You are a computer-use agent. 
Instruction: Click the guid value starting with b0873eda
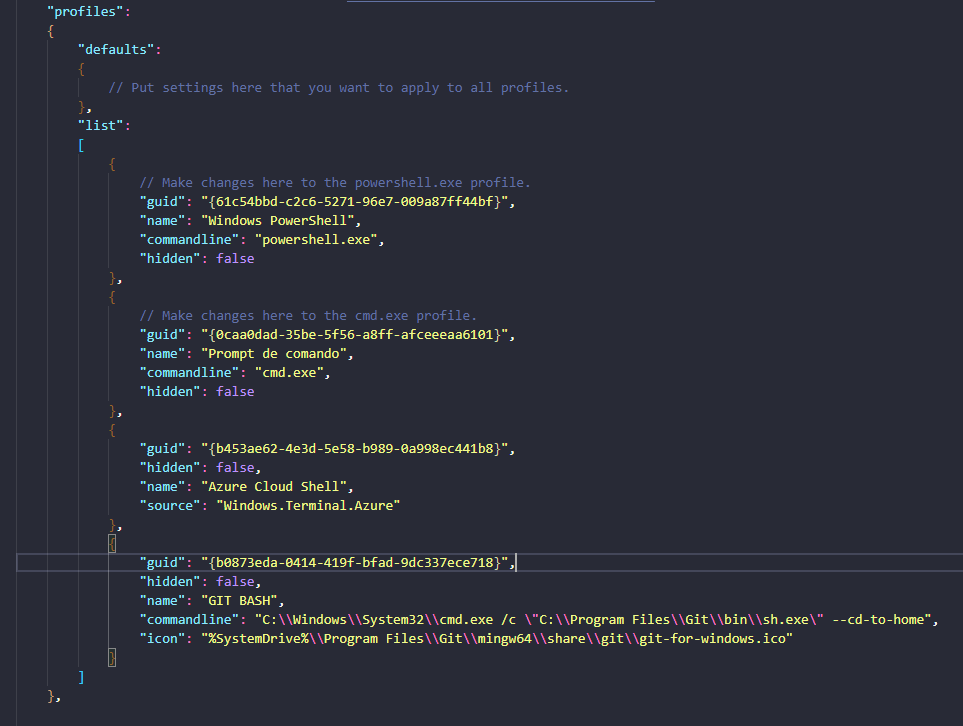point(354,563)
